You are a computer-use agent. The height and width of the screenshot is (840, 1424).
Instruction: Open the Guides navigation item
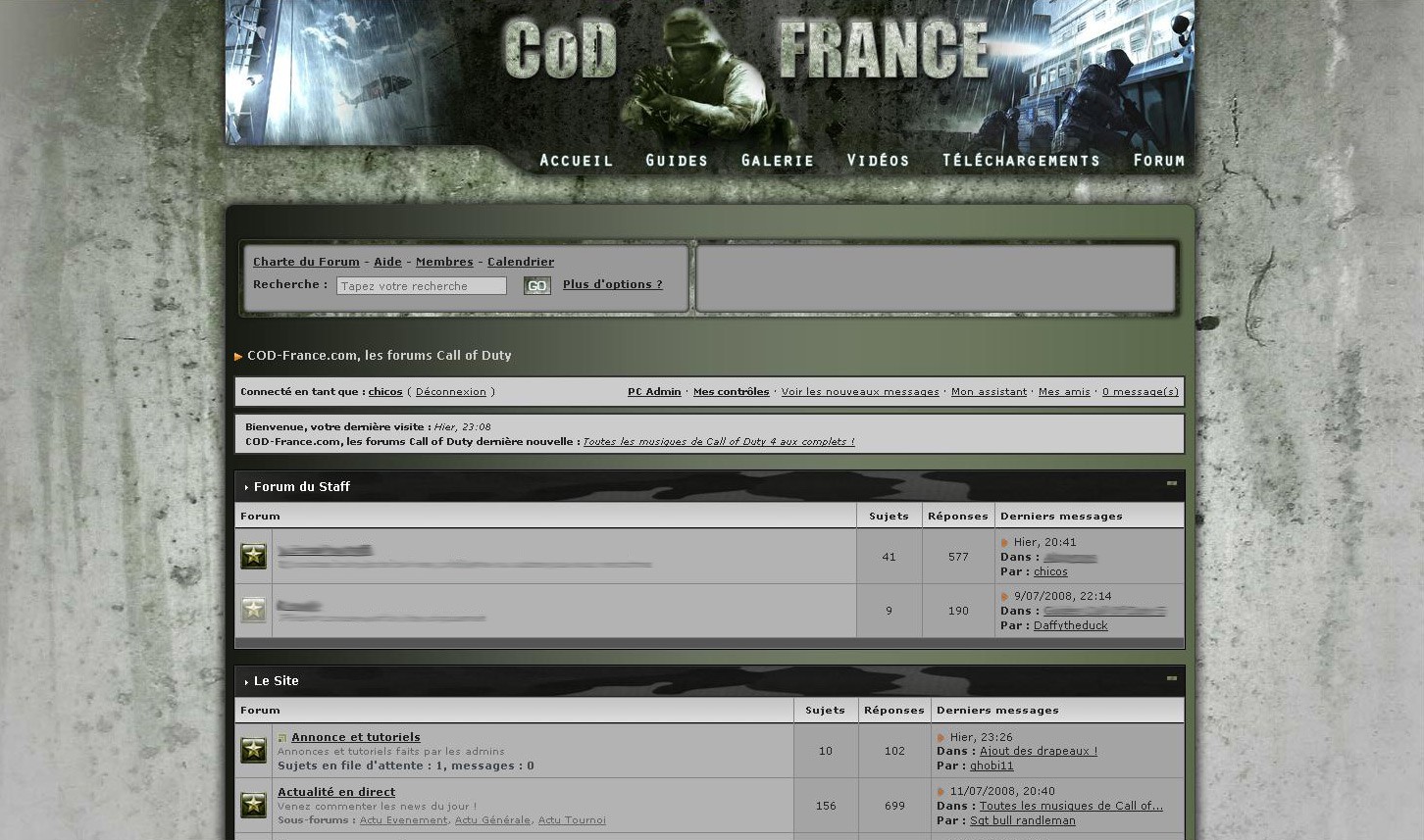point(677,160)
